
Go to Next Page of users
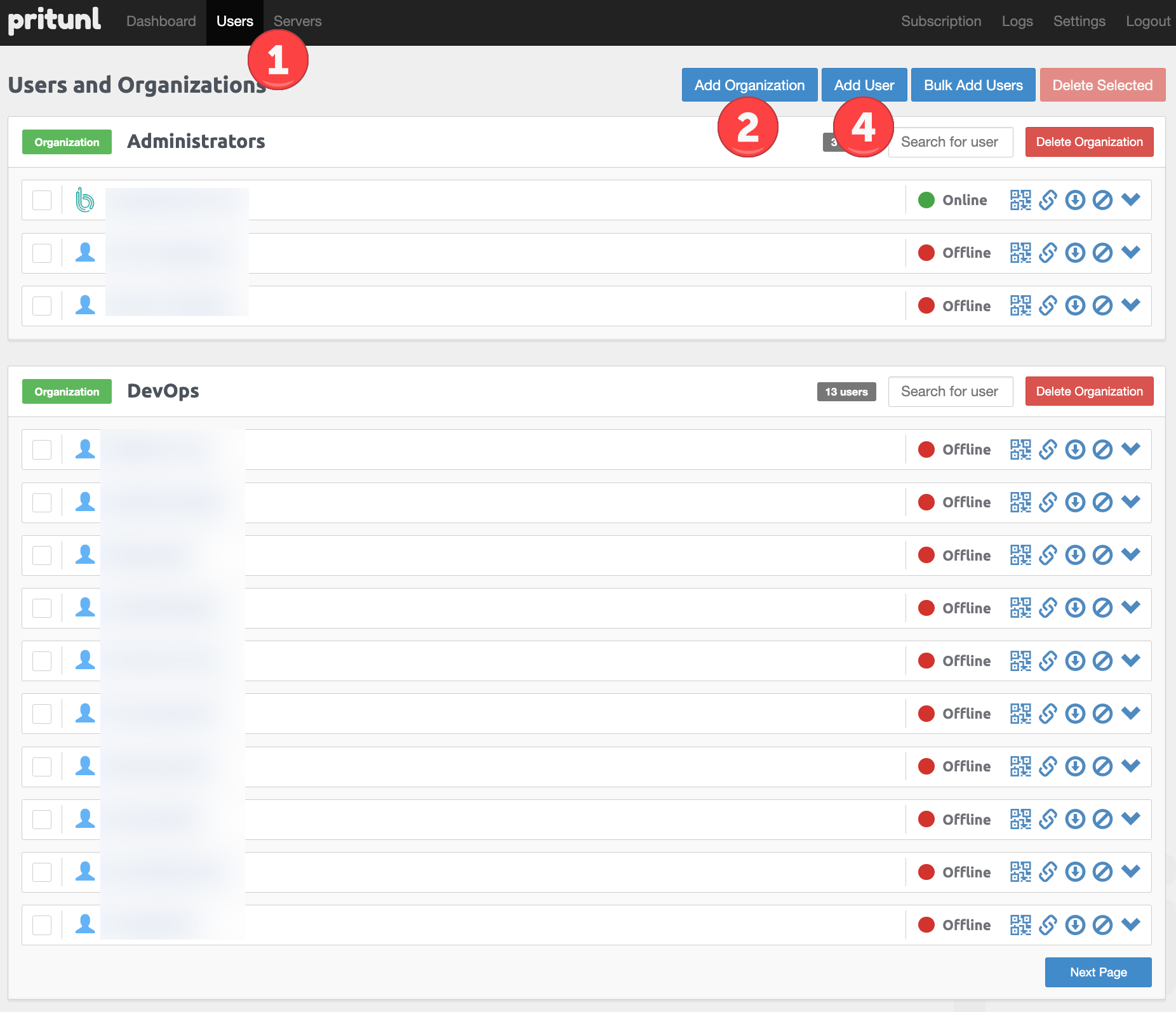tap(1099, 972)
